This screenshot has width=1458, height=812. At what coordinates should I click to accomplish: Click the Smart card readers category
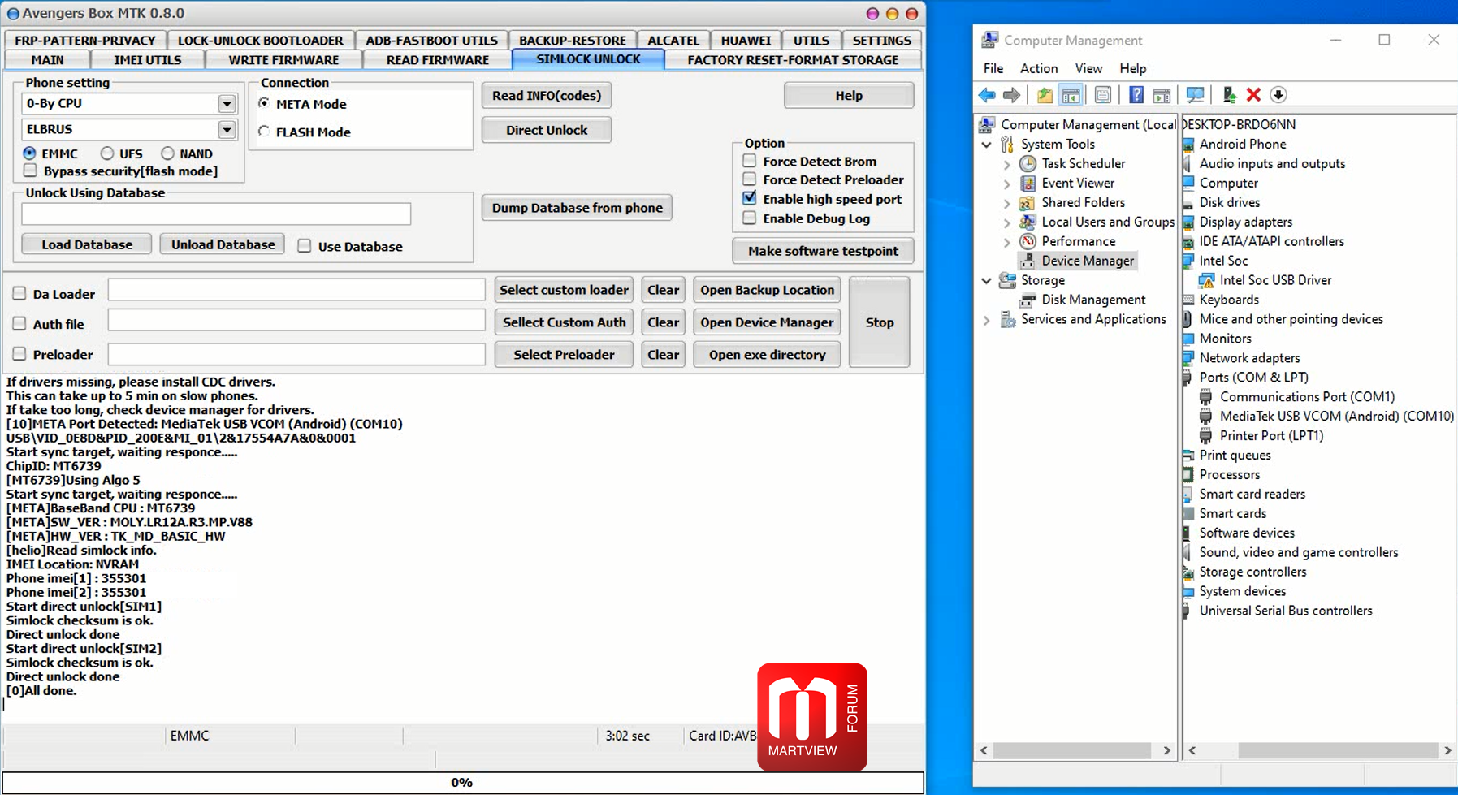point(1252,494)
